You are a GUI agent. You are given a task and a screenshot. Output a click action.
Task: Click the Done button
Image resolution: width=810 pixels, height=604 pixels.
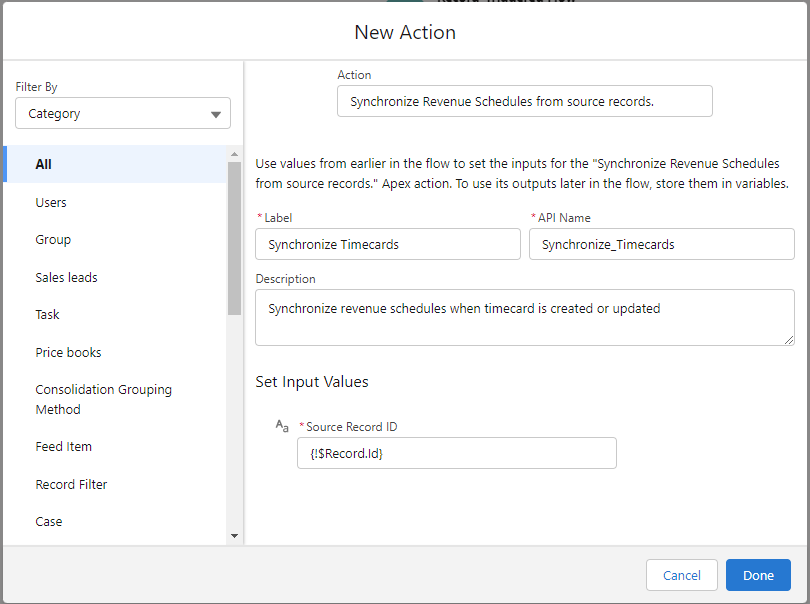click(758, 575)
